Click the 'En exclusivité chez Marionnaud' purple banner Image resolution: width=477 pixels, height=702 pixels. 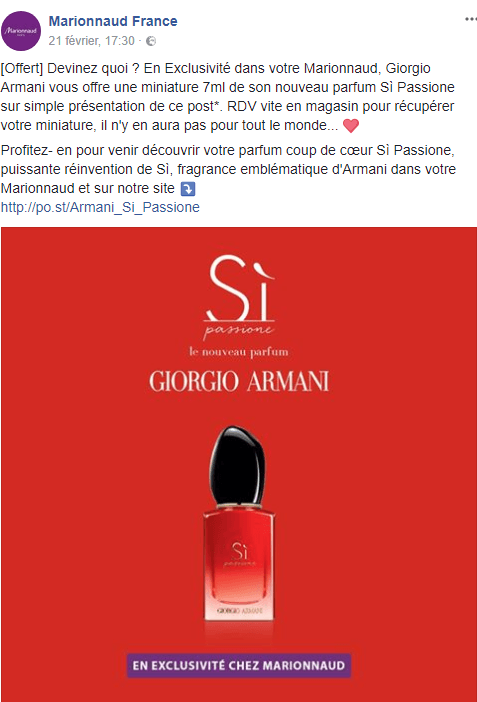(239, 665)
